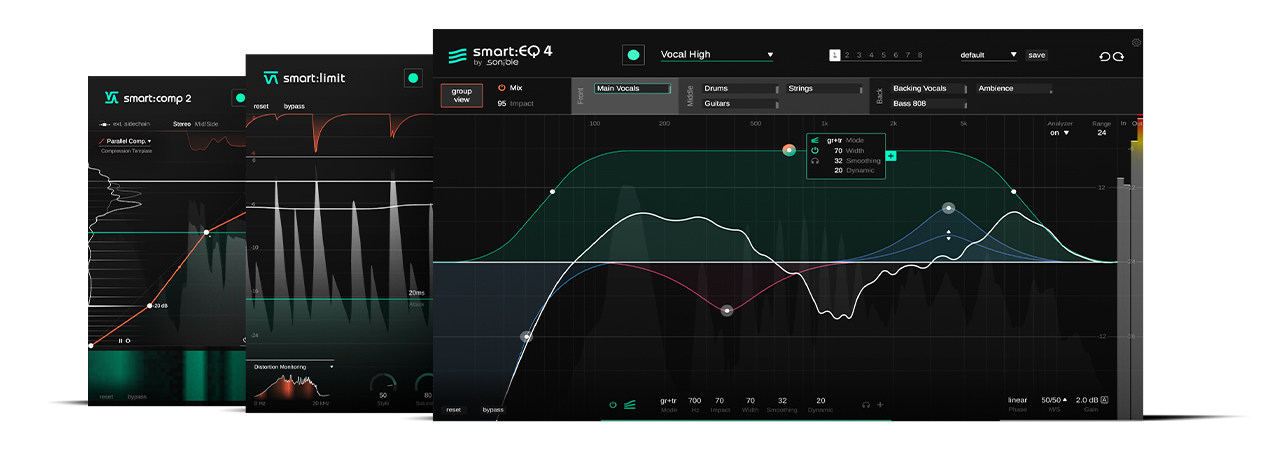Select the Main Vocals track slot
1280x450 pixels.
(631, 89)
